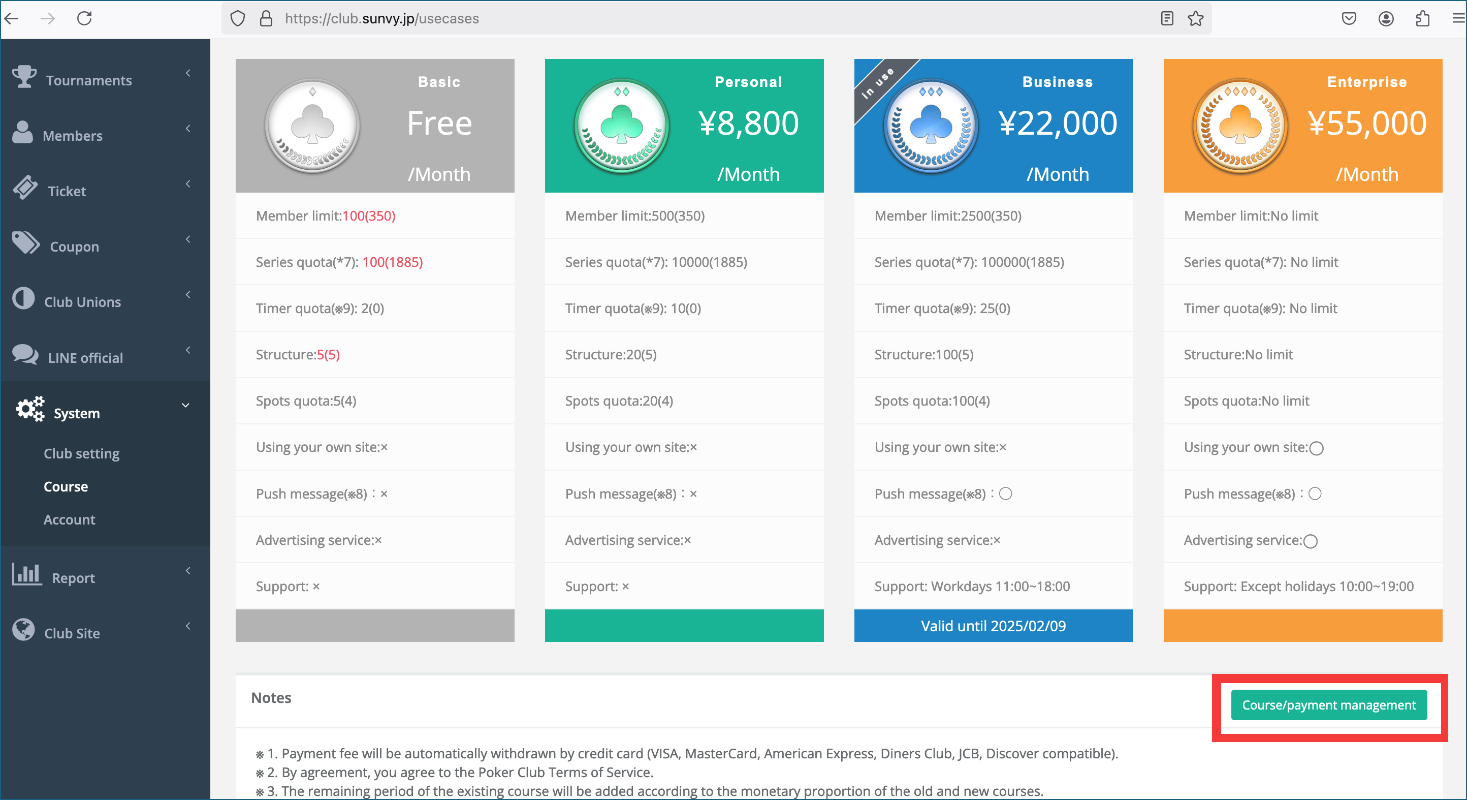Click the Course/payment management button
1467x800 pixels.
point(1329,705)
